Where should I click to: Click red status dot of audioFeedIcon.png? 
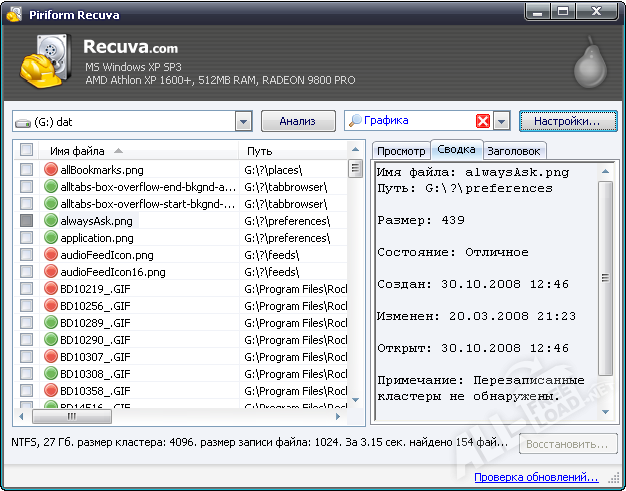pyautogui.click(x=52, y=255)
